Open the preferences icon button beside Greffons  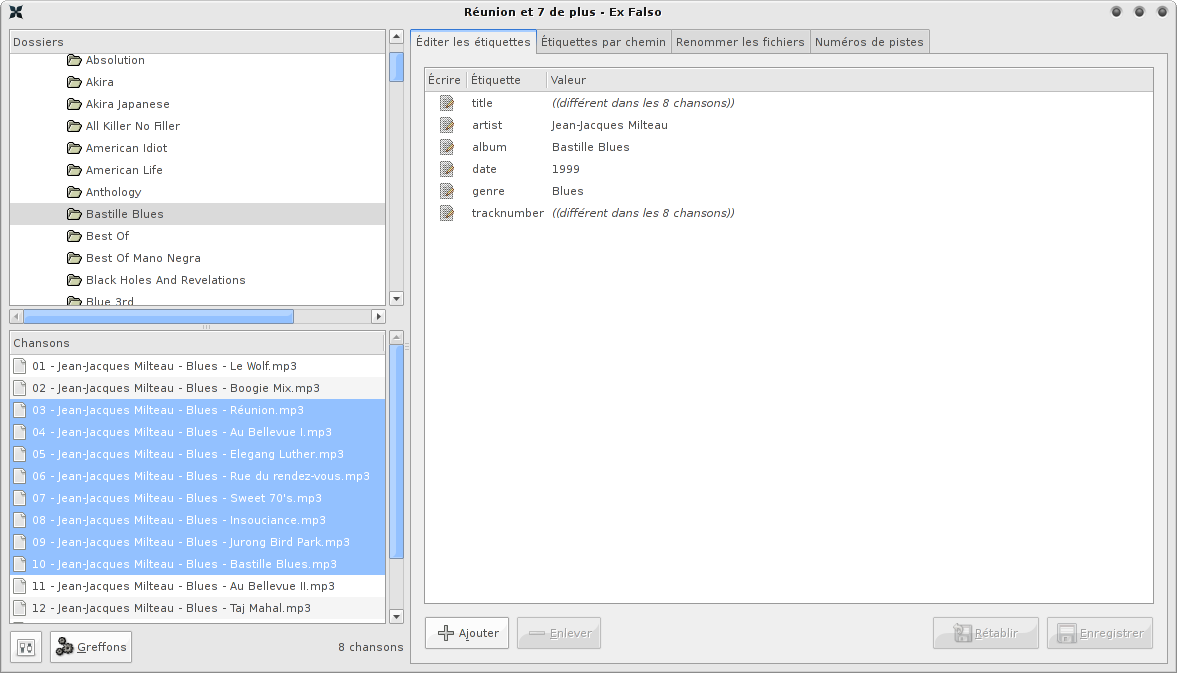26,647
